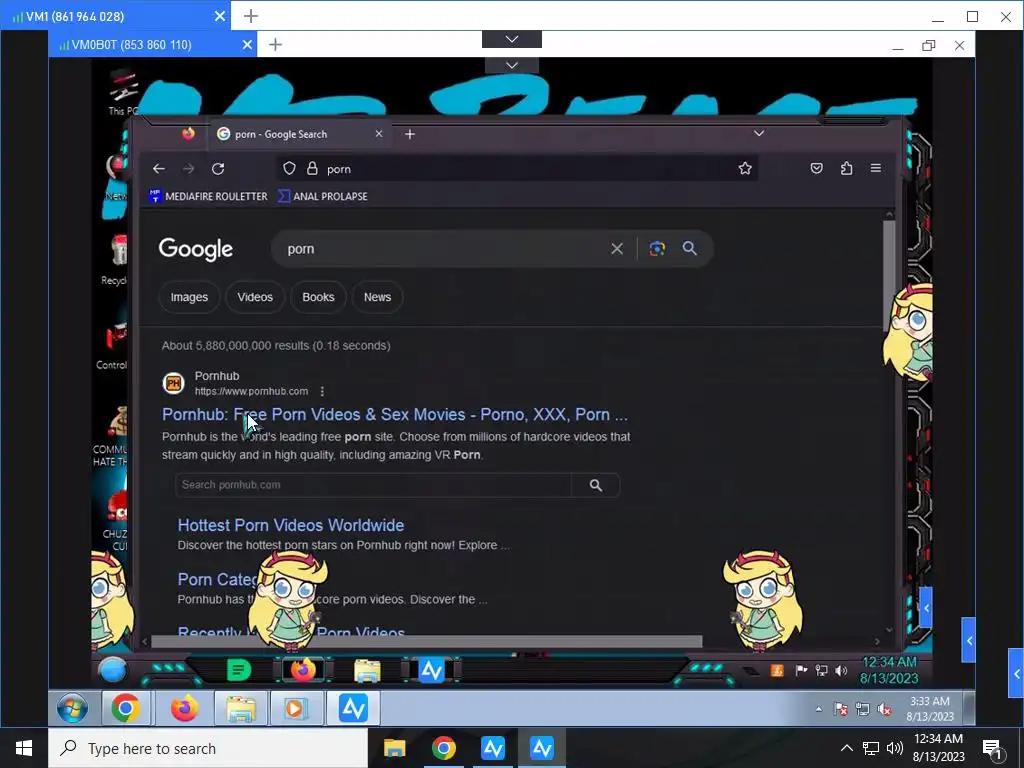The image size is (1024, 768).
Task: Close the VM0B0T session tab
Action: [x=247, y=44]
